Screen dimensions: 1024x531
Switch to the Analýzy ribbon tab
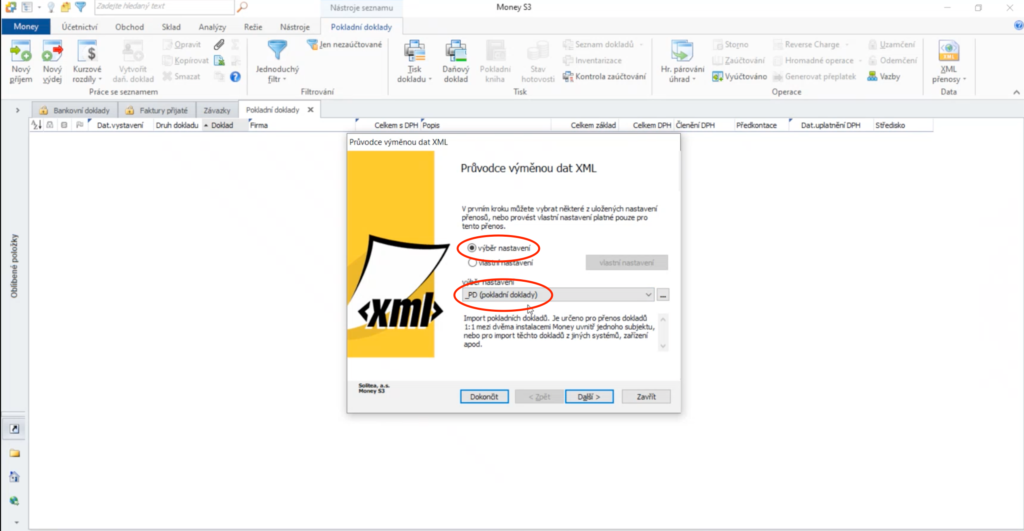click(x=212, y=27)
